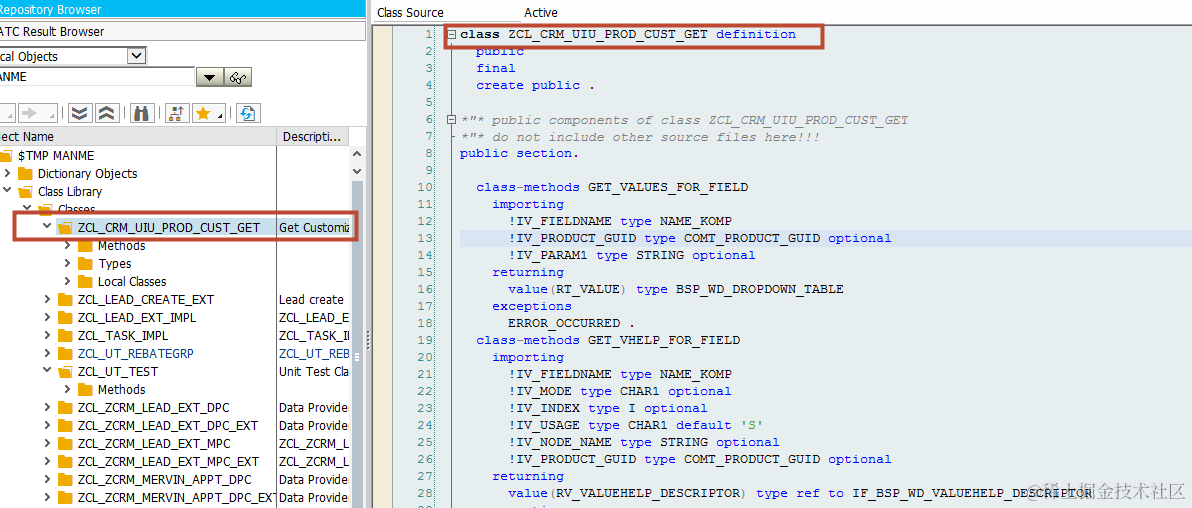
Task: Collapse class definition block at line 1
Action: [x=452, y=34]
